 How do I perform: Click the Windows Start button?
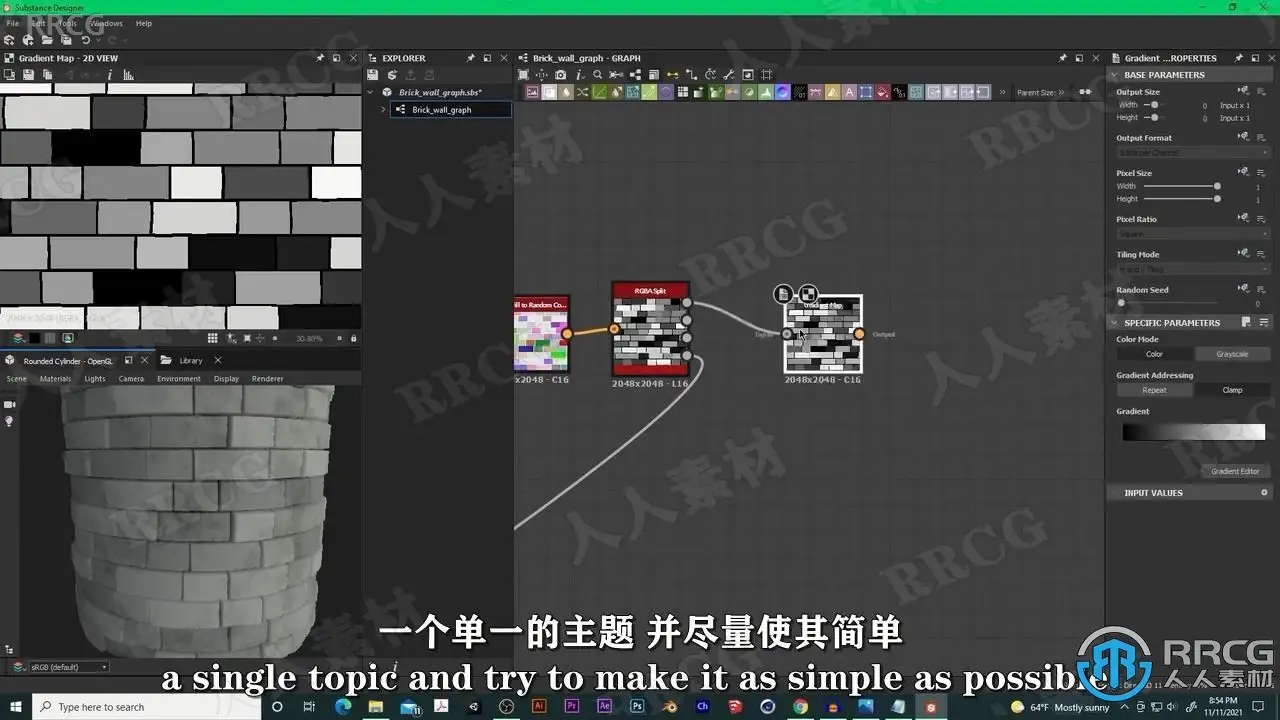click(x=16, y=707)
